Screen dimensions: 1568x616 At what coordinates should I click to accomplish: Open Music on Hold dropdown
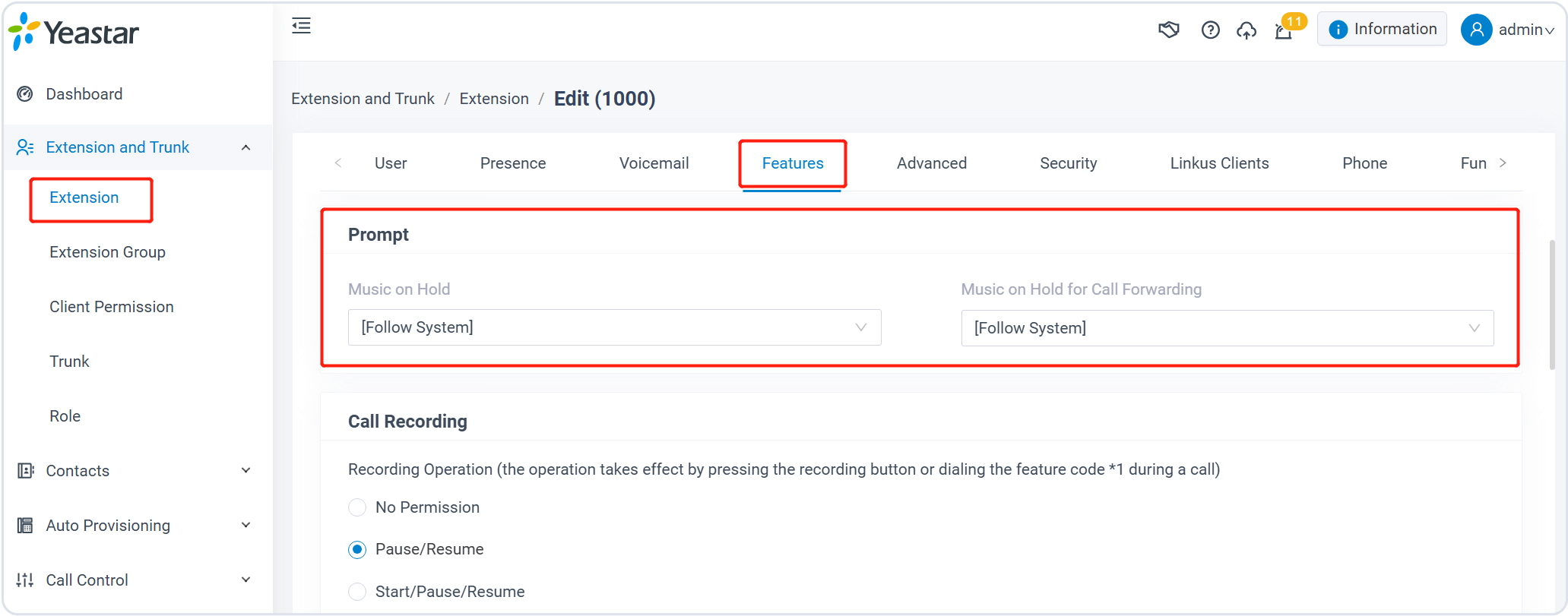(x=614, y=327)
